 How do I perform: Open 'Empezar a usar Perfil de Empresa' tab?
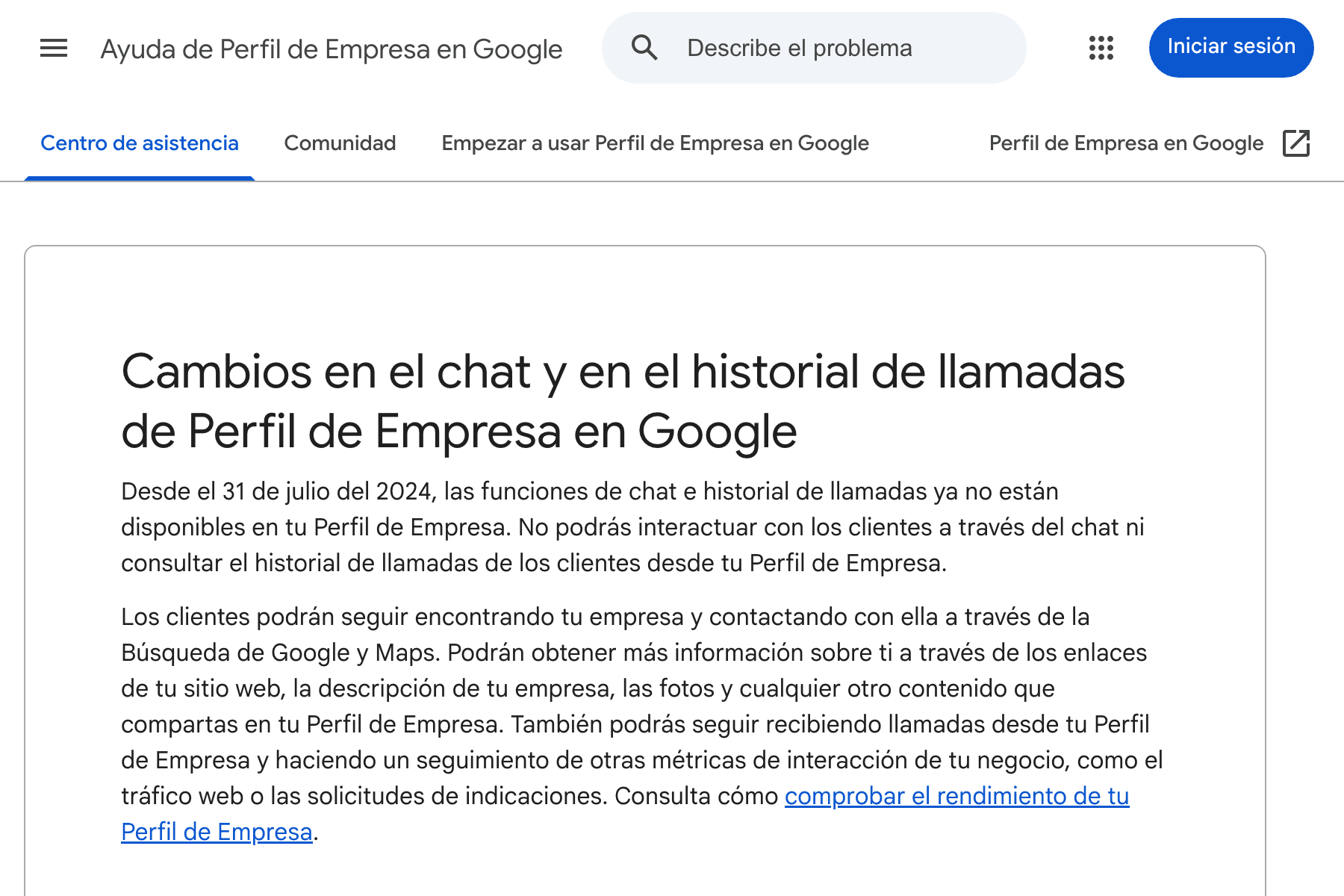pyautogui.click(x=655, y=143)
